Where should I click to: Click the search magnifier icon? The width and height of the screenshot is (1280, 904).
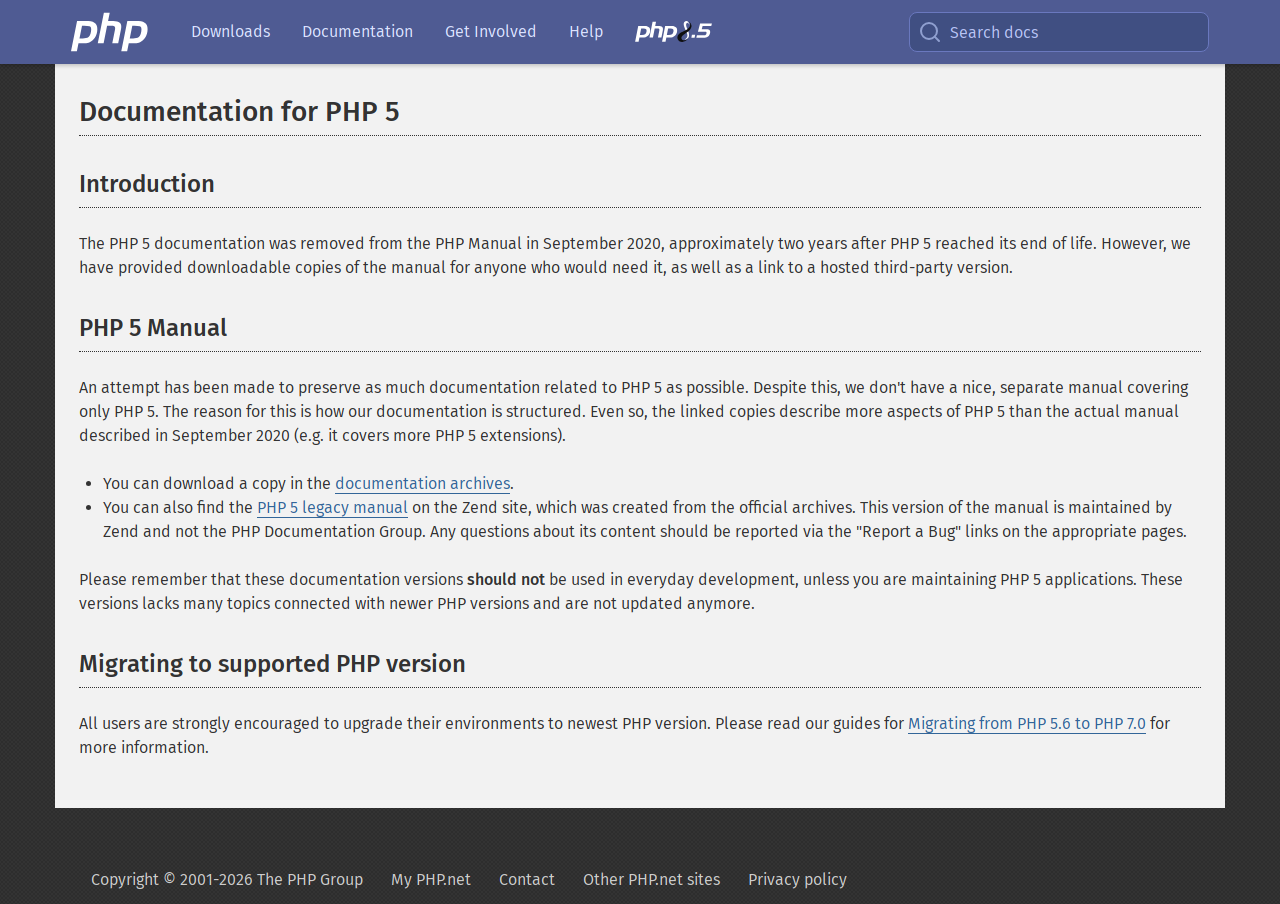tap(930, 32)
